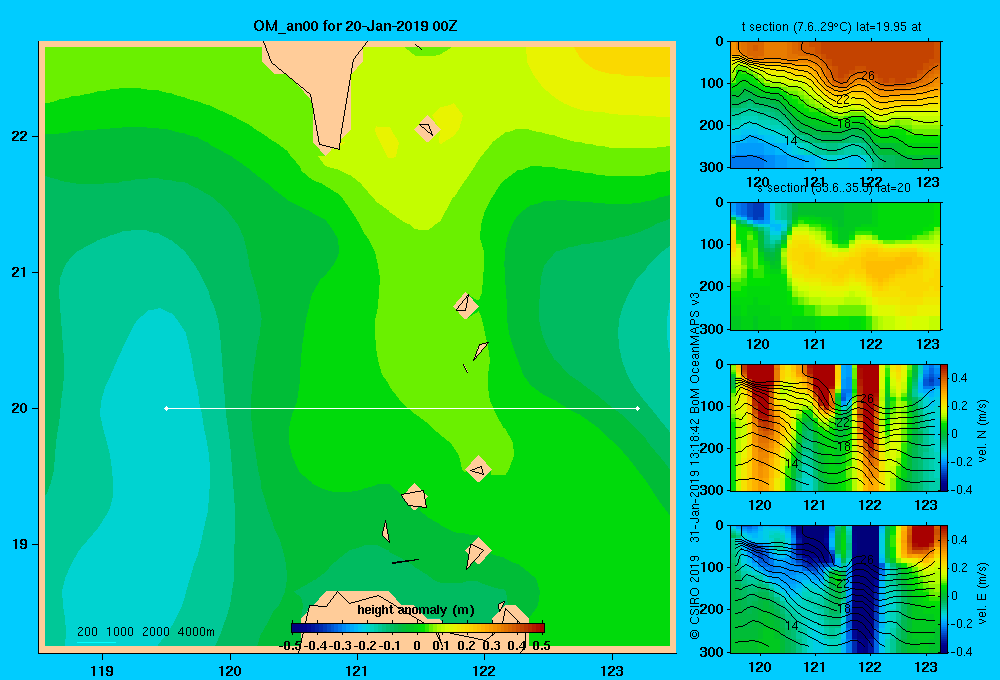
Task: Click the 'vel. N (m/s)' axis label
Action: point(983,431)
